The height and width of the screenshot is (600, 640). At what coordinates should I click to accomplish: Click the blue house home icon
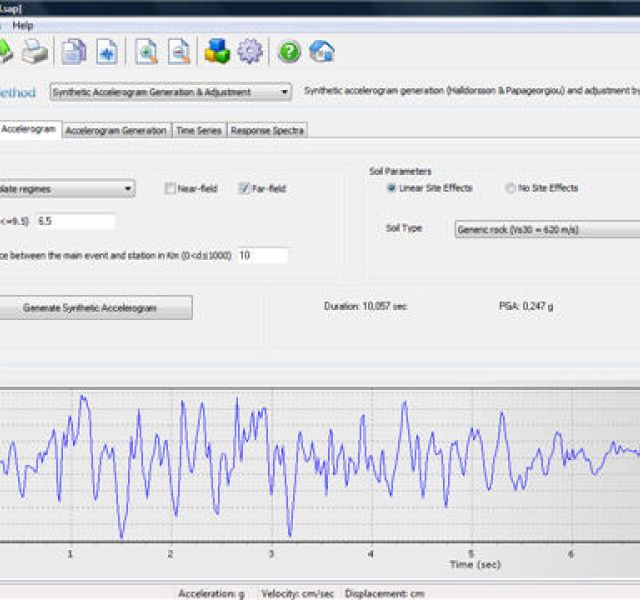[322, 51]
